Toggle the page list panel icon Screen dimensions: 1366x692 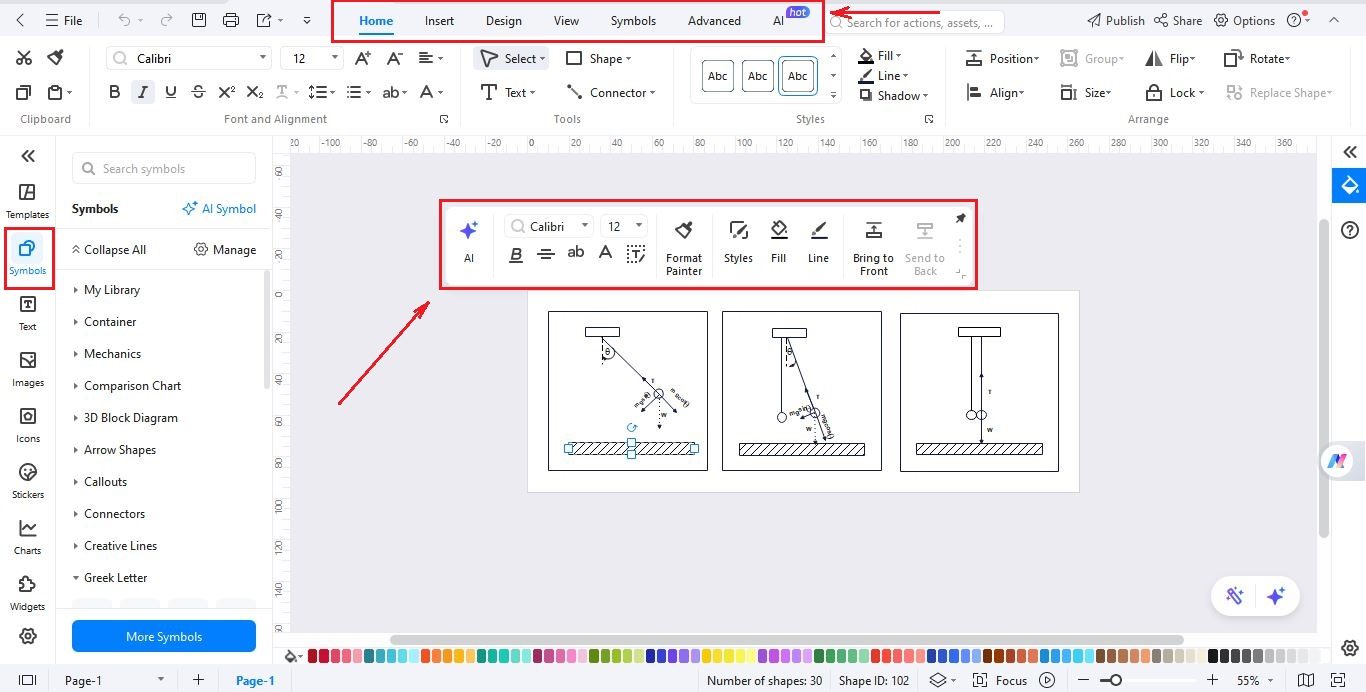[27, 680]
